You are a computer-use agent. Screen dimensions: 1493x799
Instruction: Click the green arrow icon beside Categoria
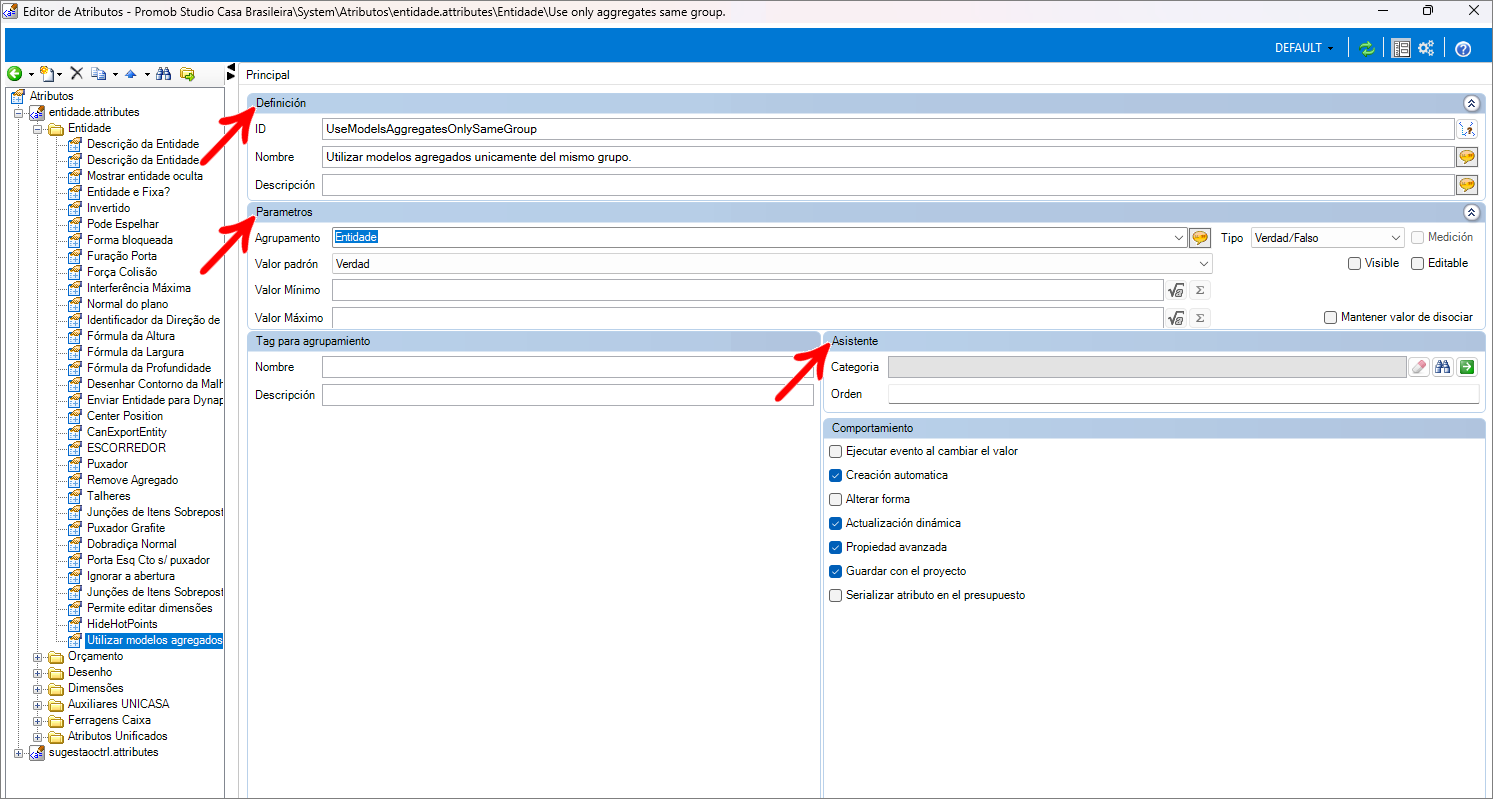pyautogui.click(x=1466, y=367)
